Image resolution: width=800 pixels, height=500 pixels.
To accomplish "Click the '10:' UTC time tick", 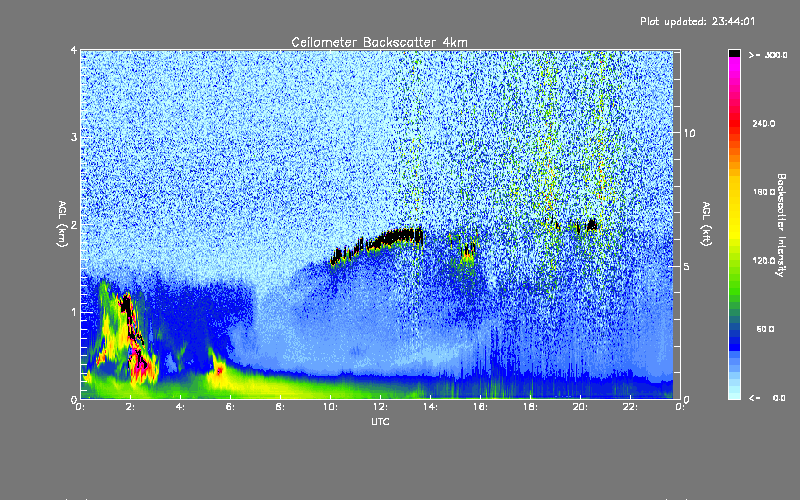I will pyautogui.click(x=330, y=407).
